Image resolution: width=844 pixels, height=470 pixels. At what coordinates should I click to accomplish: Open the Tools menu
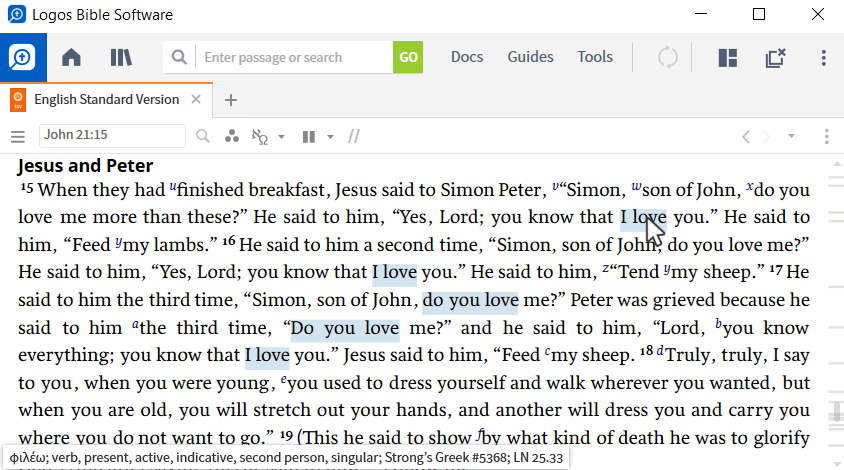click(x=595, y=57)
